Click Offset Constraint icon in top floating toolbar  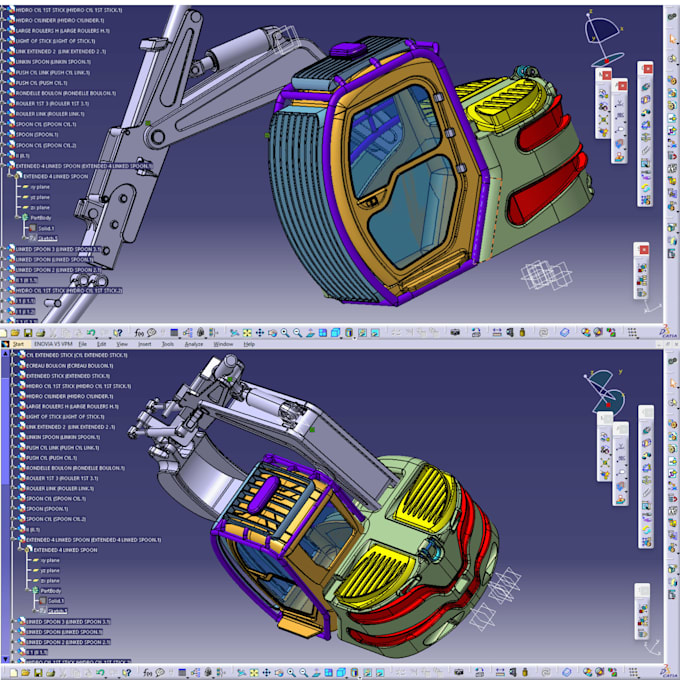point(646,112)
